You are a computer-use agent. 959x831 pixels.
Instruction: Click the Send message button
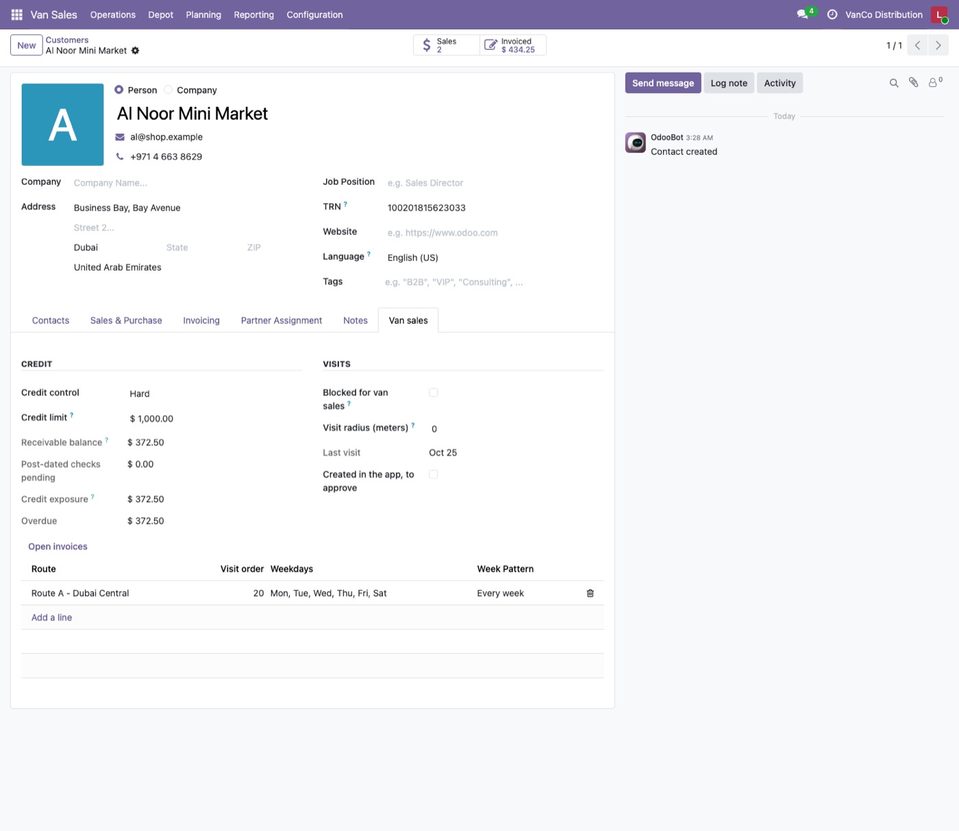coord(663,83)
